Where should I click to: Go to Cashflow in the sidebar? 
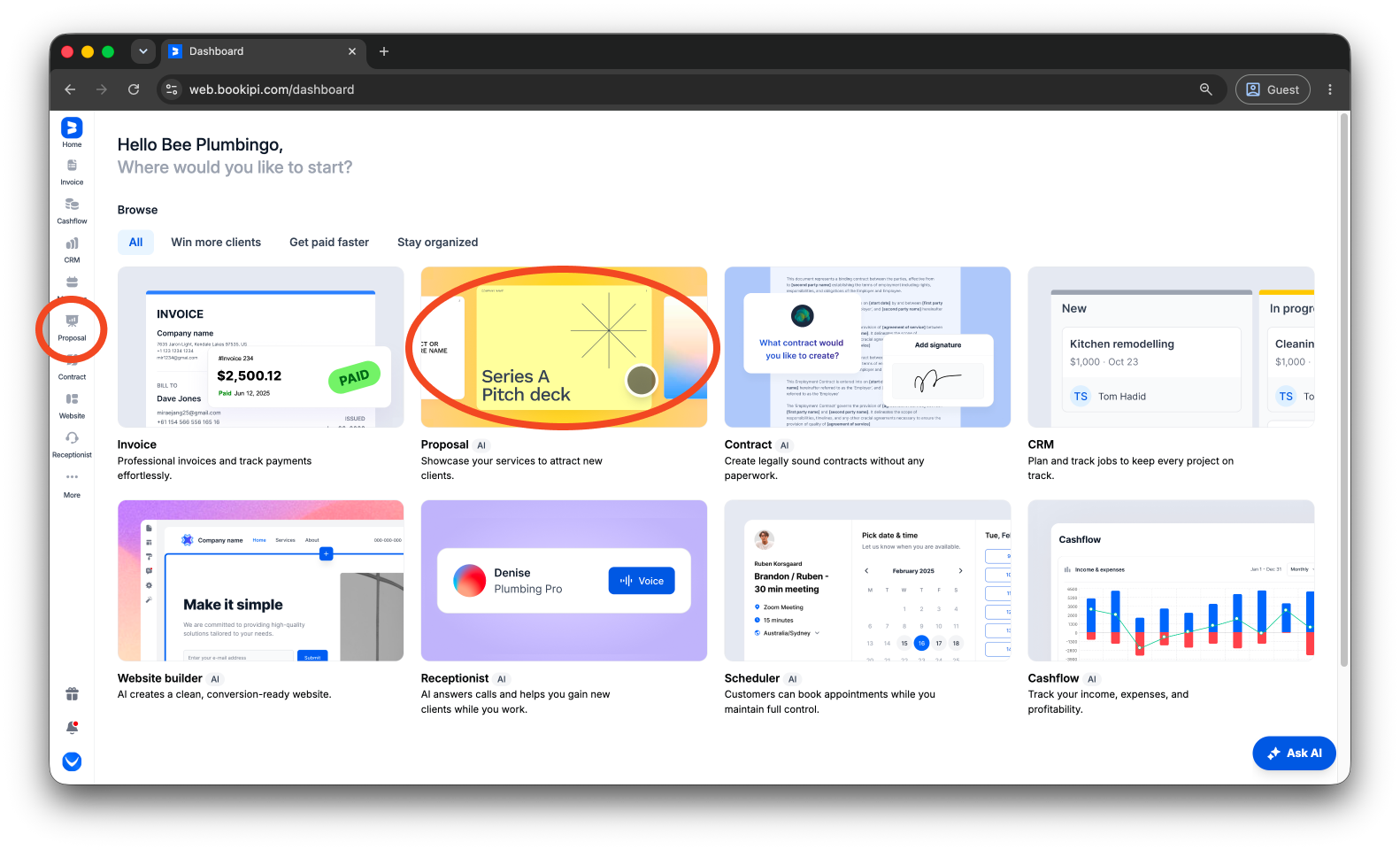coord(72,211)
